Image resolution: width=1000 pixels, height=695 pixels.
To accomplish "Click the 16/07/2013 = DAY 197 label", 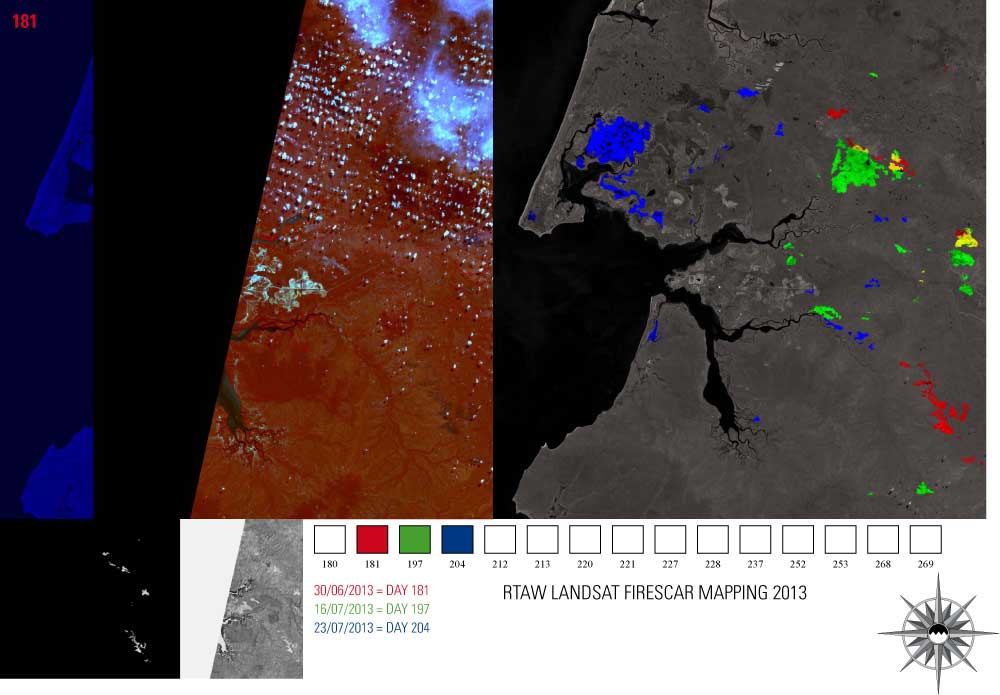I will (370, 609).
